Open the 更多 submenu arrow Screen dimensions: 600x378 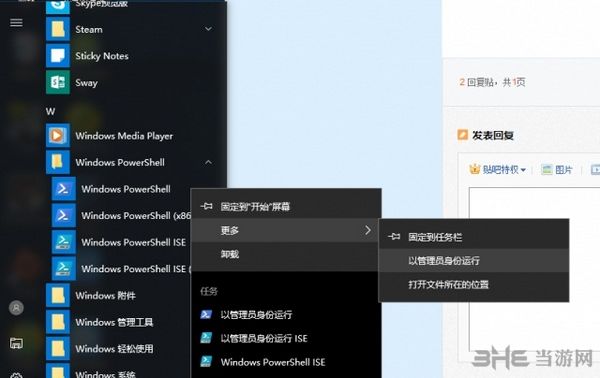point(368,230)
